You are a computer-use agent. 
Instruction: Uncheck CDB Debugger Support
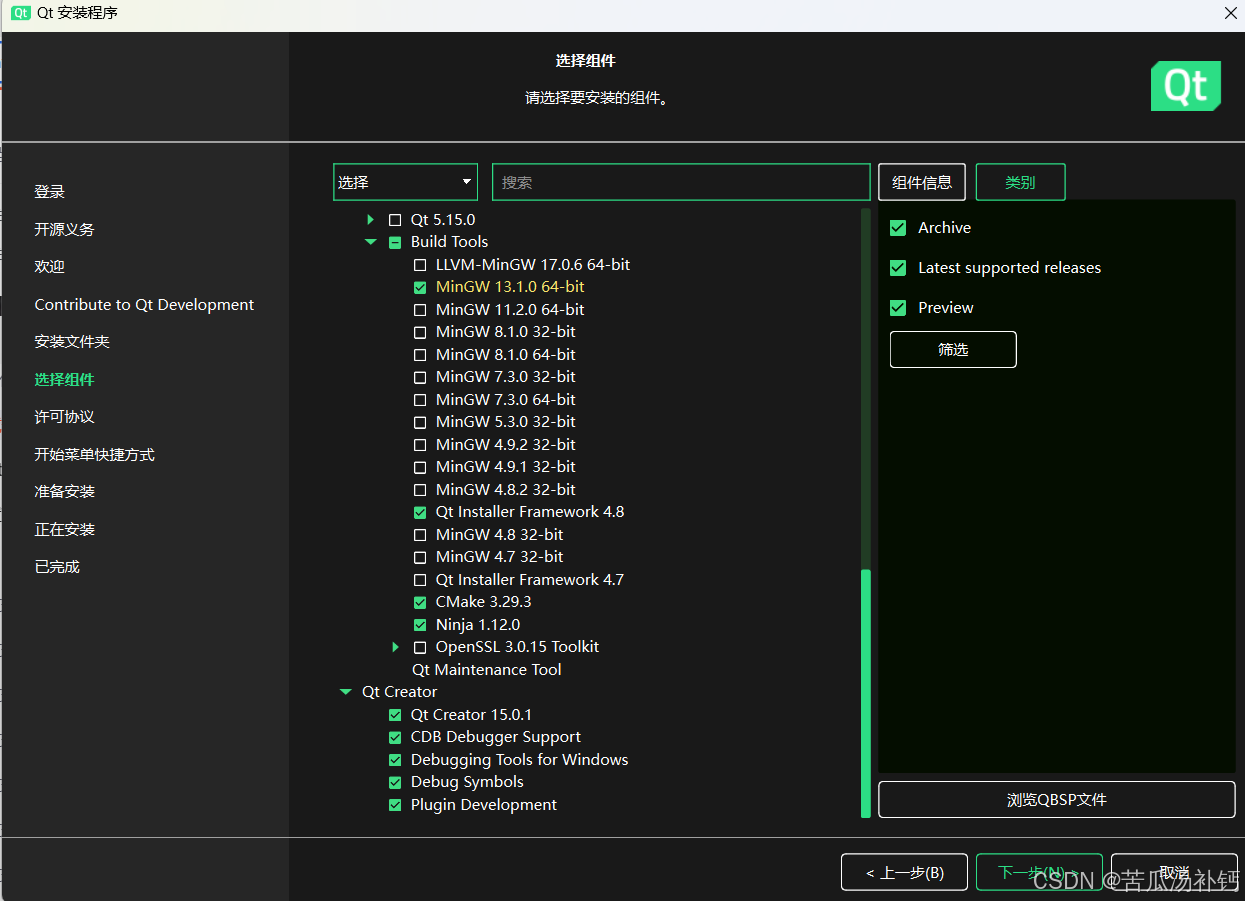(395, 737)
